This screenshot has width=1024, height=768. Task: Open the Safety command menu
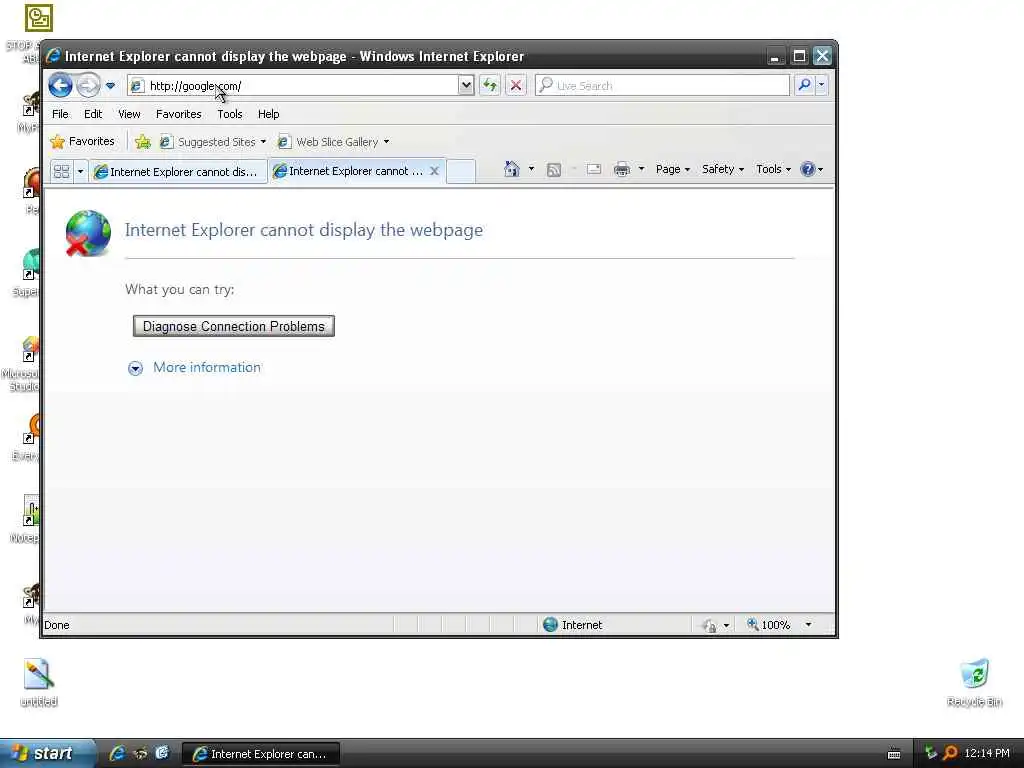coord(723,169)
